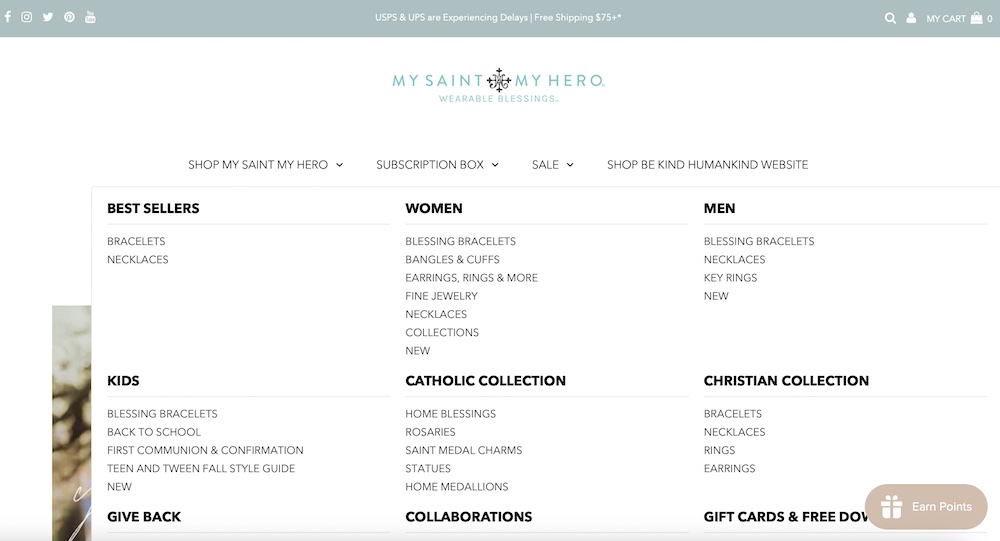Image resolution: width=1000 pixels, height=541 pixels.
Task: Open Bracelets under Christian Collection
Action: click(x=733, y=413)
